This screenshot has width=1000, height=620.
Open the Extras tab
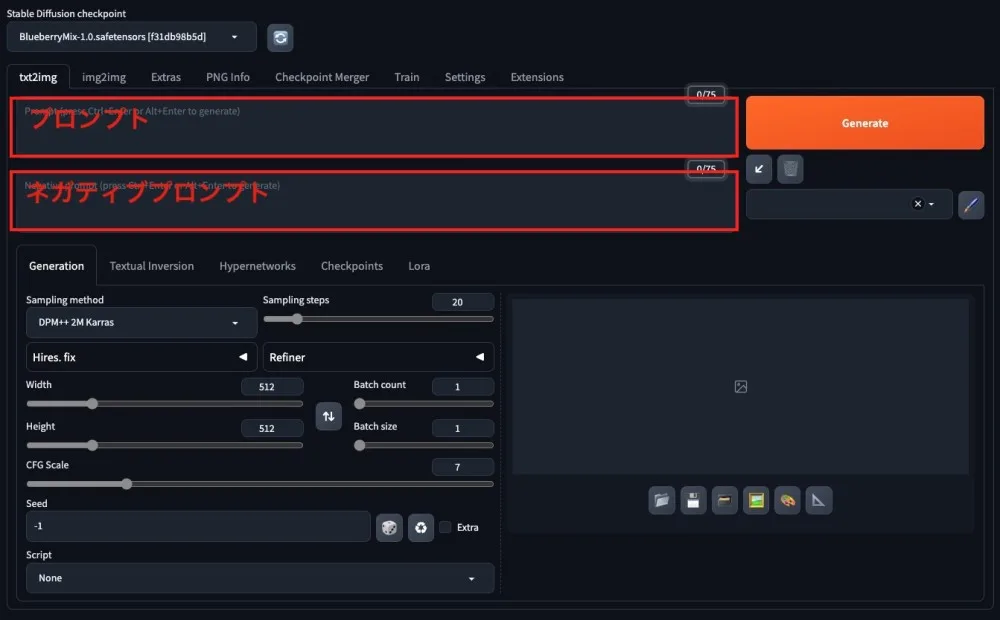click(166, 77)
